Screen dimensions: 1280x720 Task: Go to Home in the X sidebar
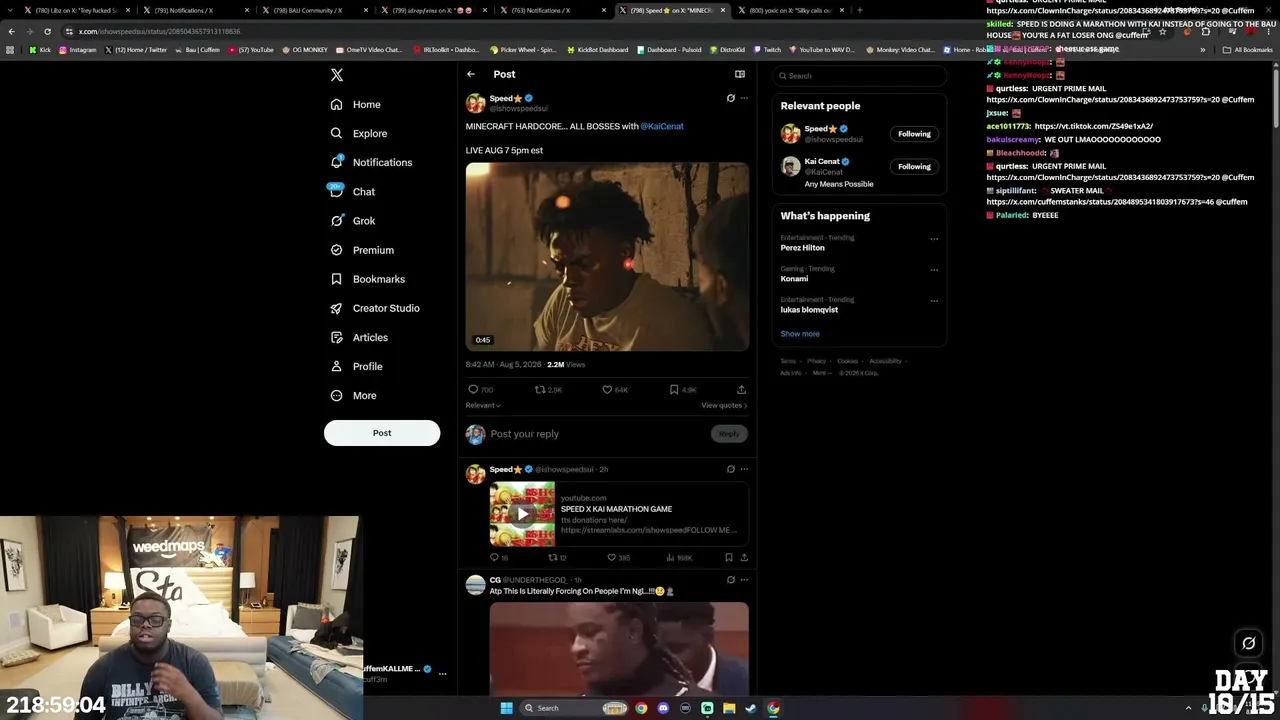(356, 104)
